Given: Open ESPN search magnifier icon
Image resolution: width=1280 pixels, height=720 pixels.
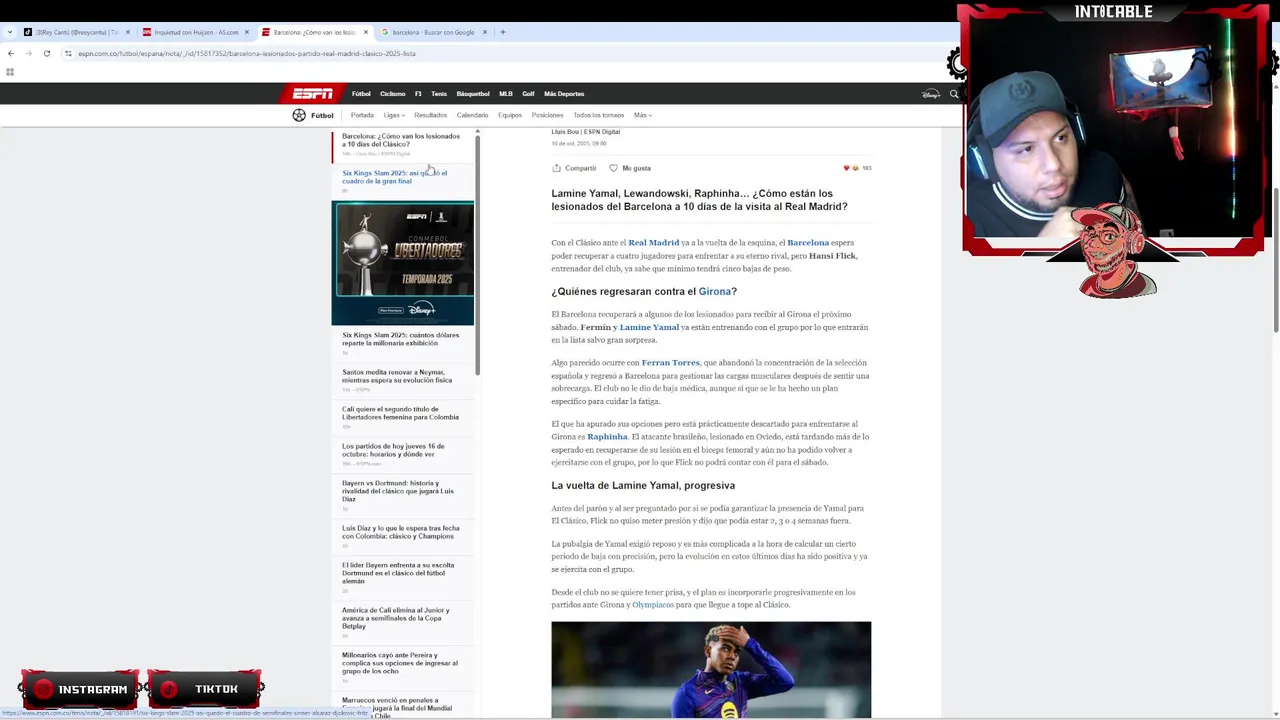Looking at the screenshot, I should (x=954, y=94).
